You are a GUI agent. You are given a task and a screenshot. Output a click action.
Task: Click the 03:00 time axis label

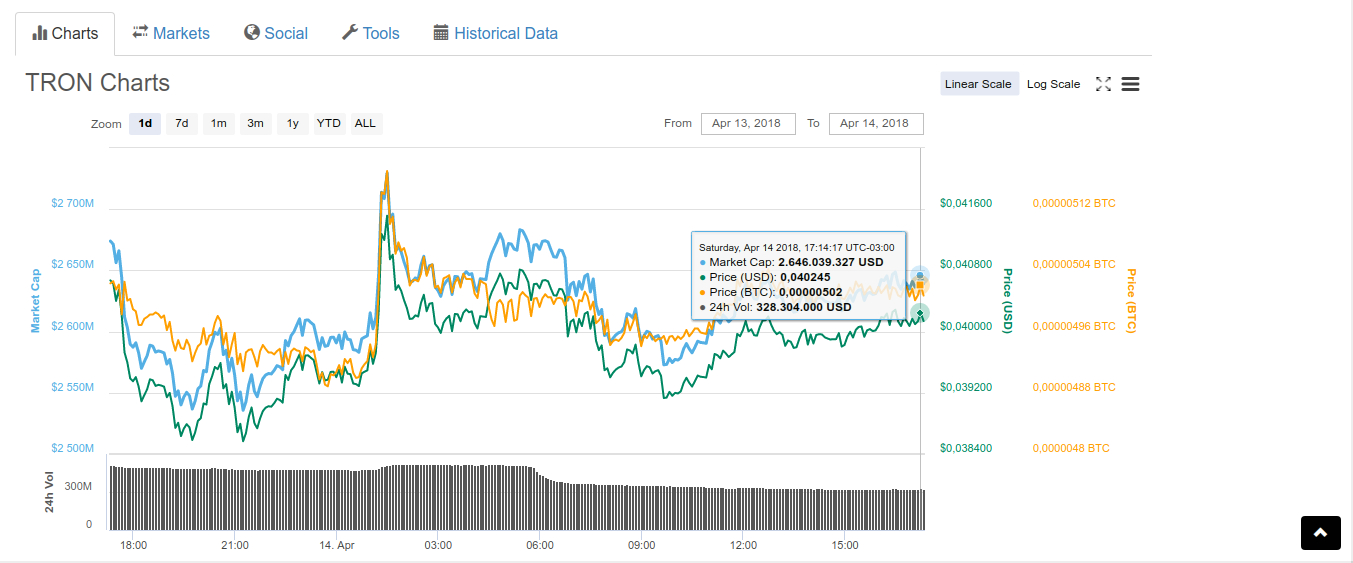(x=438, y=546)
